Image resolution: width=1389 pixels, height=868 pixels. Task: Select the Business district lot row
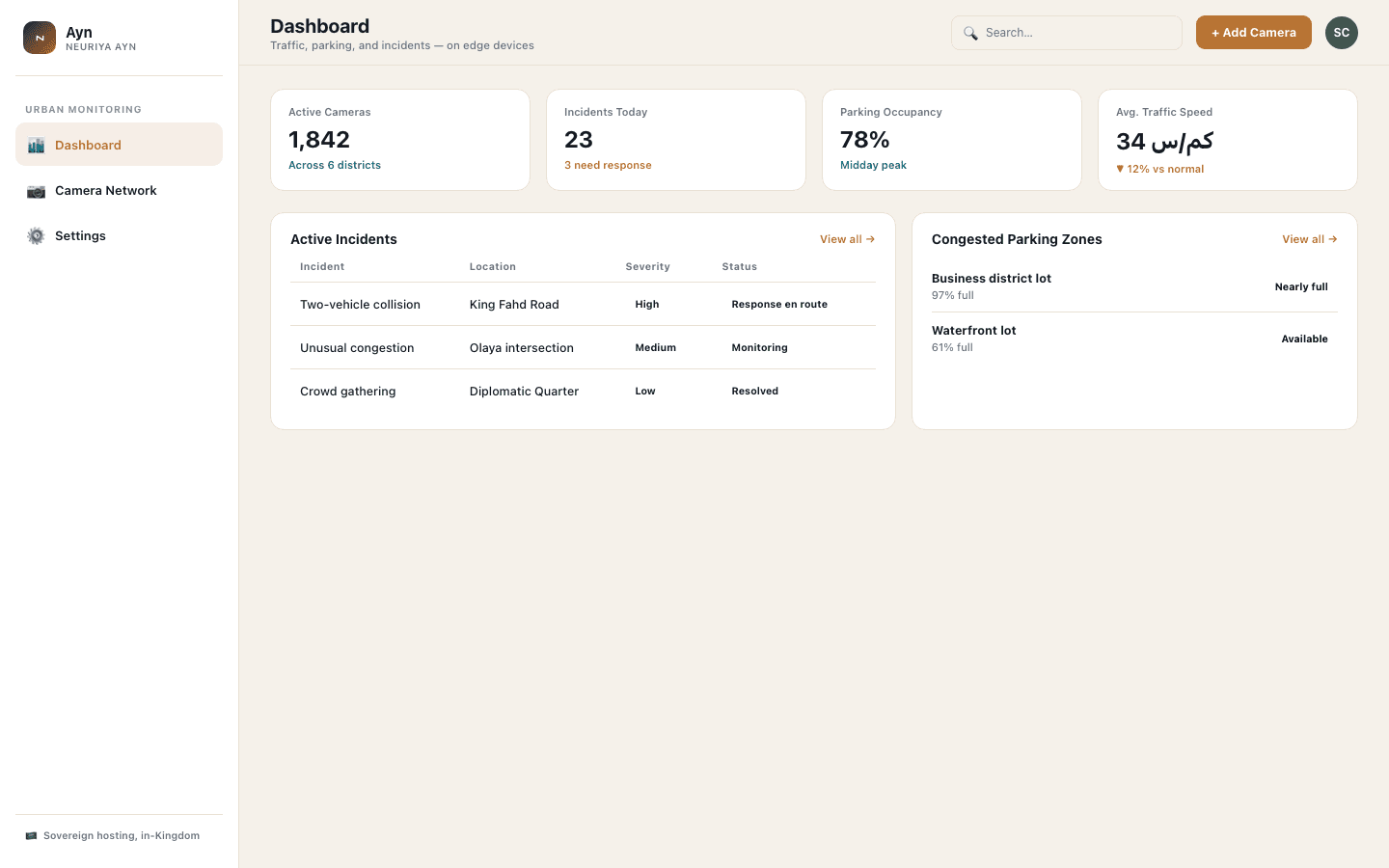1134,286
